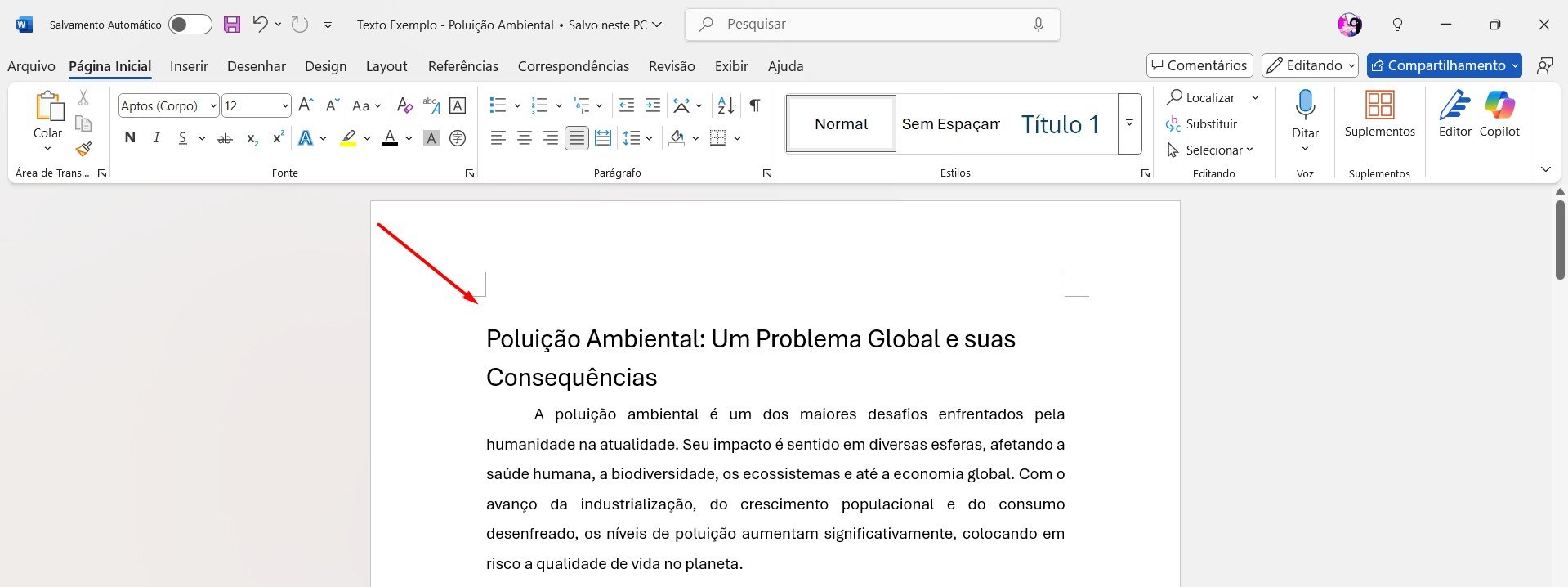Switch to the Design tab

click(x=325, y=66)
